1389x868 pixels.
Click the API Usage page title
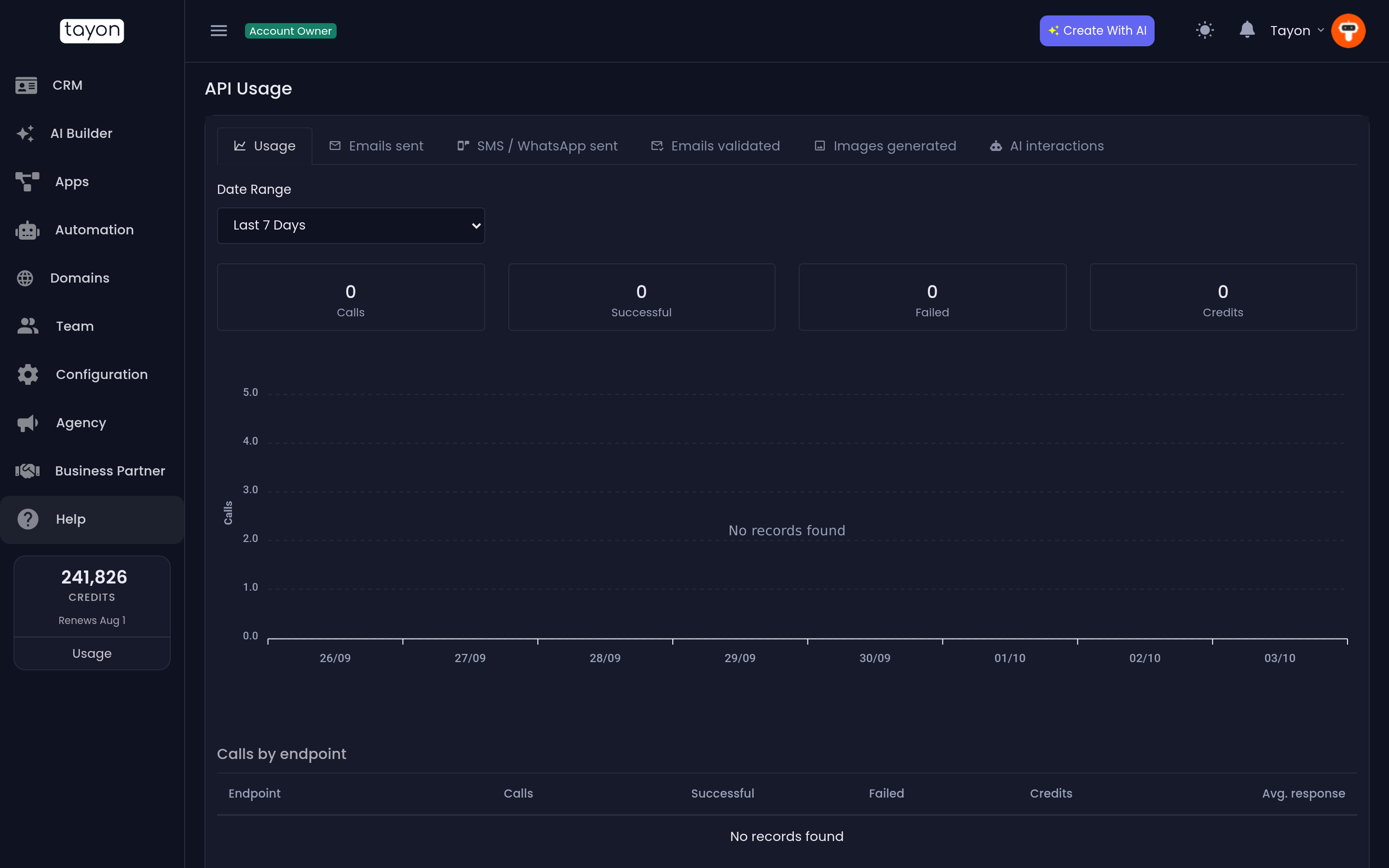click(x=248, y=89)
